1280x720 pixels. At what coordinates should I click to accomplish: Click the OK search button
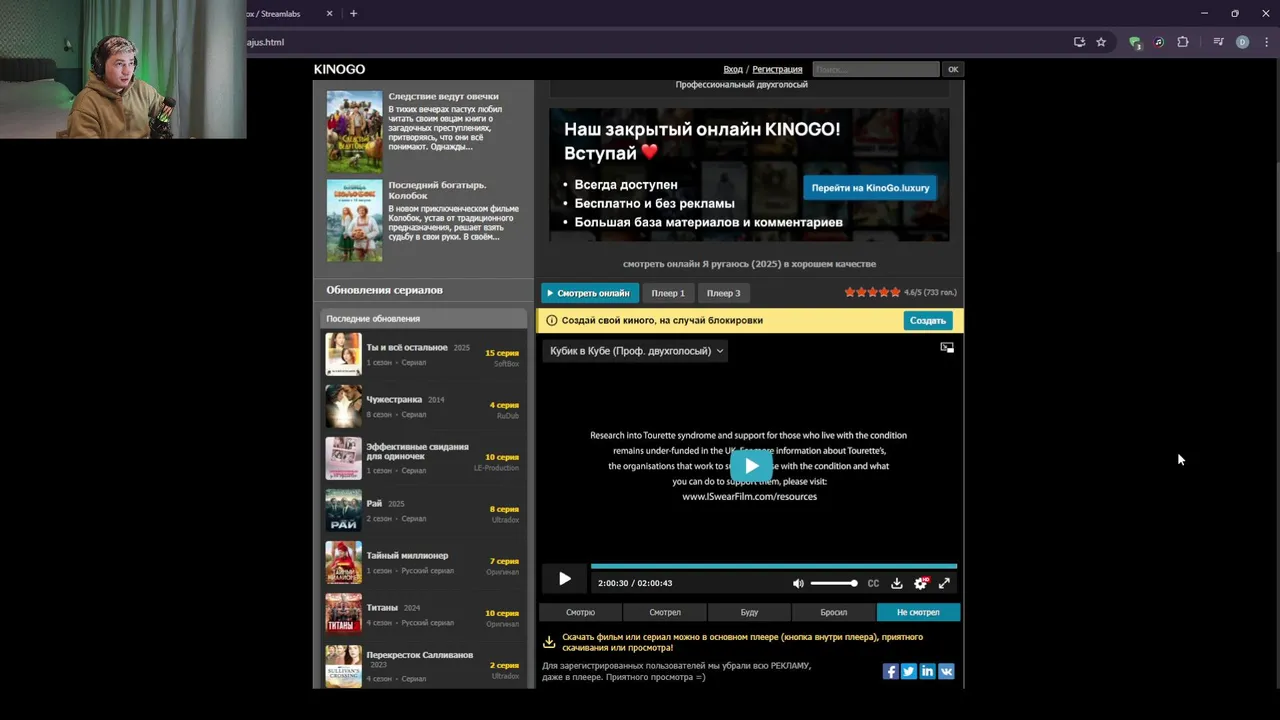click(x=953, y=69)
